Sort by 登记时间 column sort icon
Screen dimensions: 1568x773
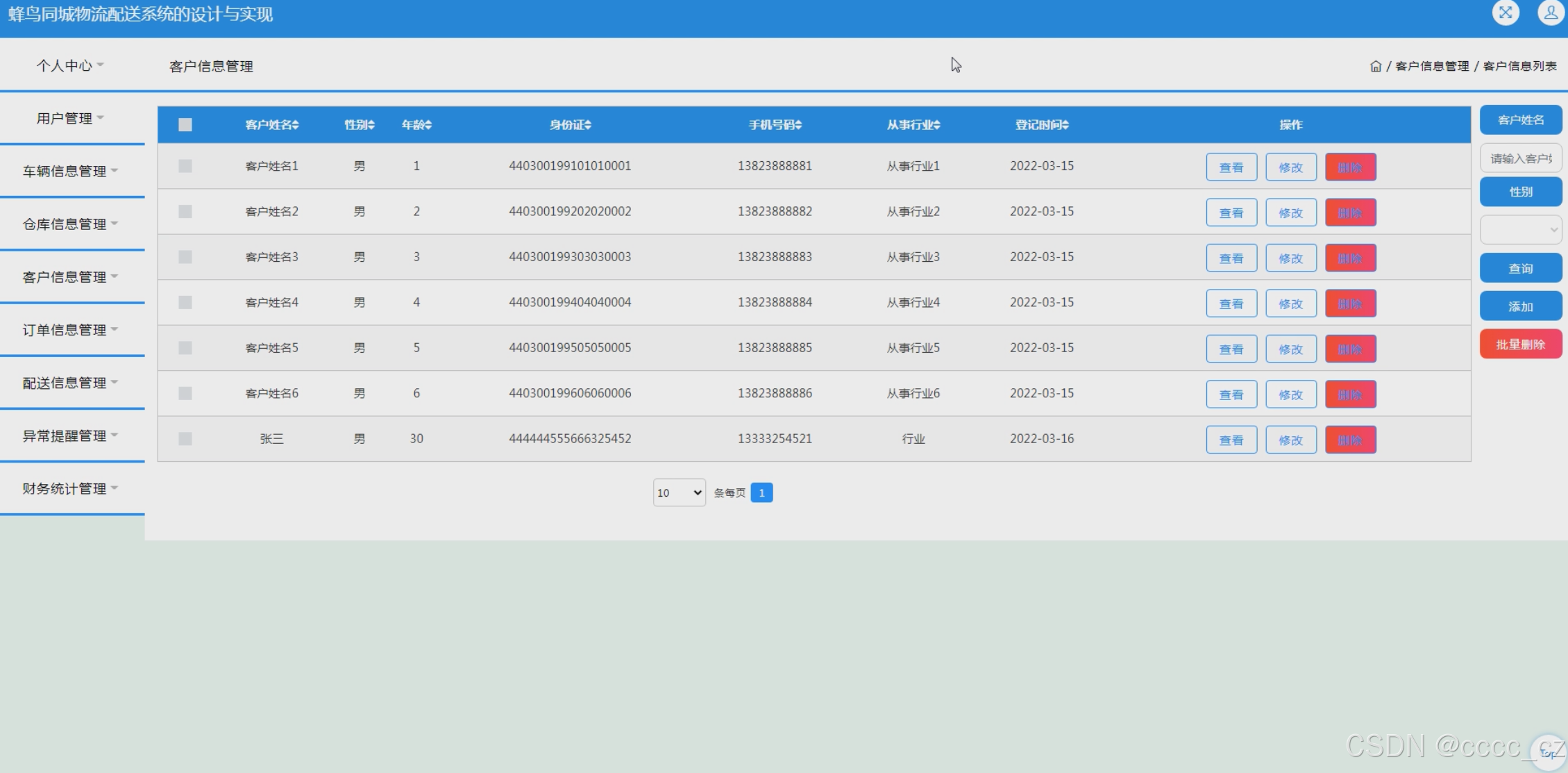pos(1065,125)
